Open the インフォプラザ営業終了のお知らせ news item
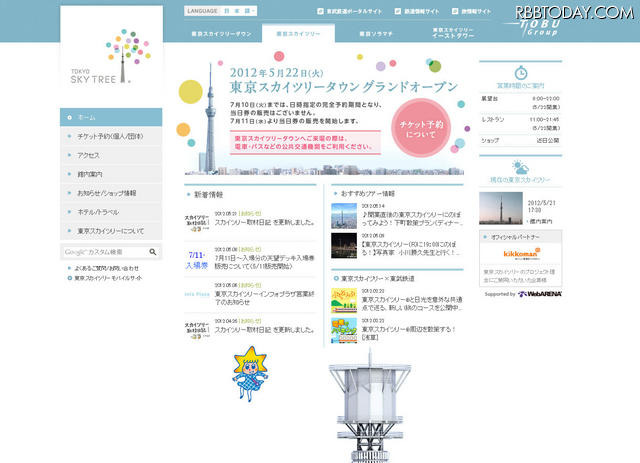This screenshot has height=463, width=640. click(x=264, y=298)
